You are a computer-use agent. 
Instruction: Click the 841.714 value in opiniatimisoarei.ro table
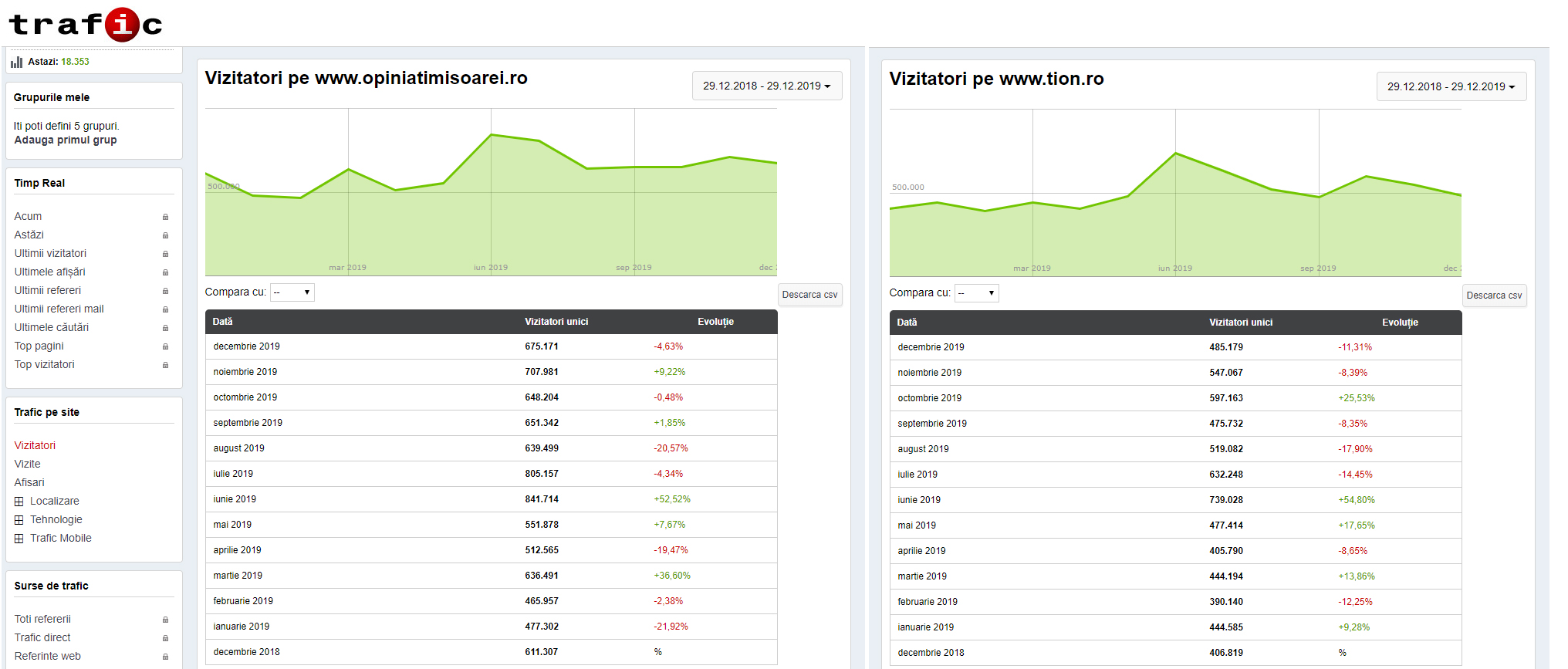pos(542,499)
